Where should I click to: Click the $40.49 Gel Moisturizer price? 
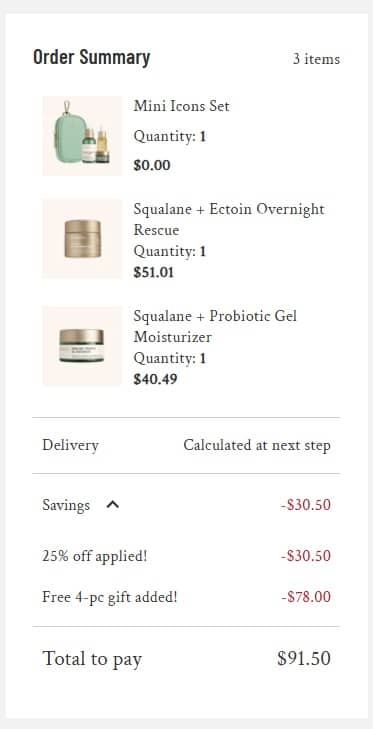(155, 379)
